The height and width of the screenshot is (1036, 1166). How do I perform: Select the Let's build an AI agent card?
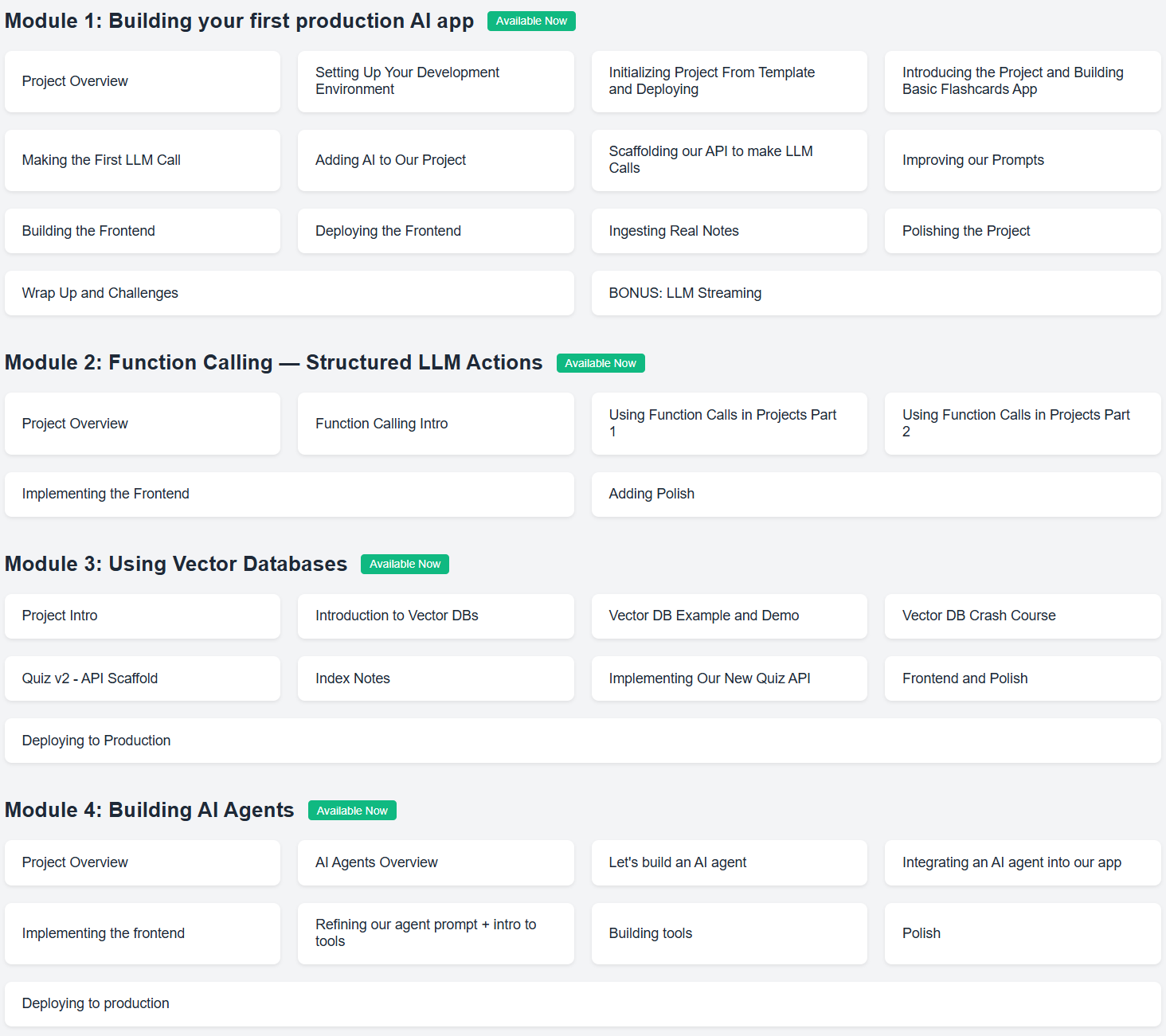click(x=730, y=862)
